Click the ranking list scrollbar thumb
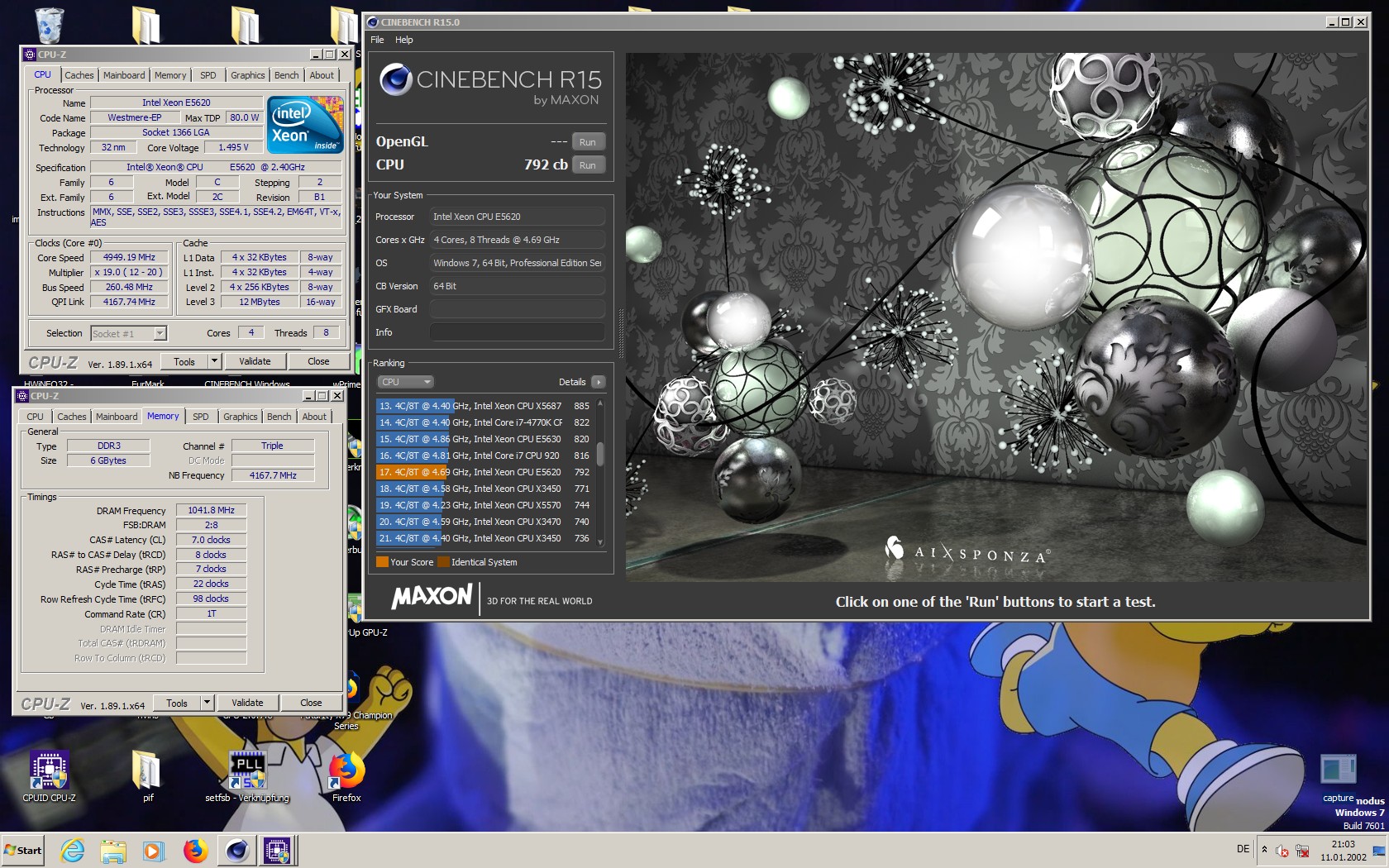1389x868 pixels. tap(600, 455)
